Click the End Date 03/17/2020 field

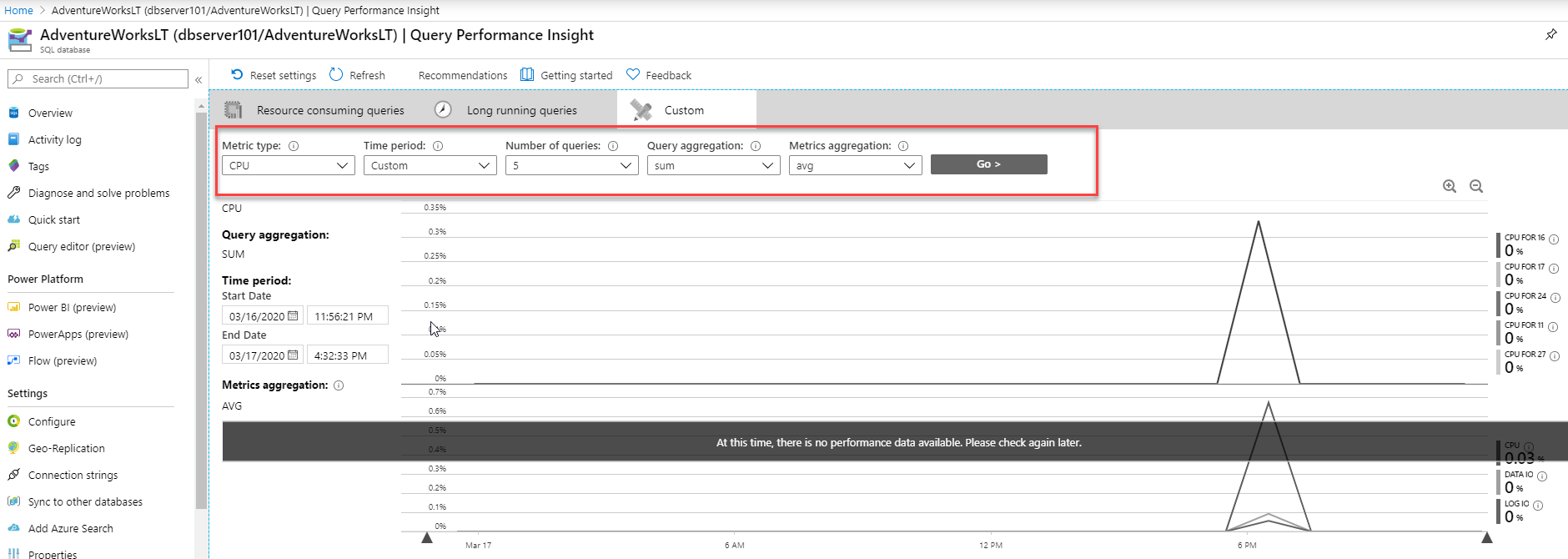coord(262,355)
